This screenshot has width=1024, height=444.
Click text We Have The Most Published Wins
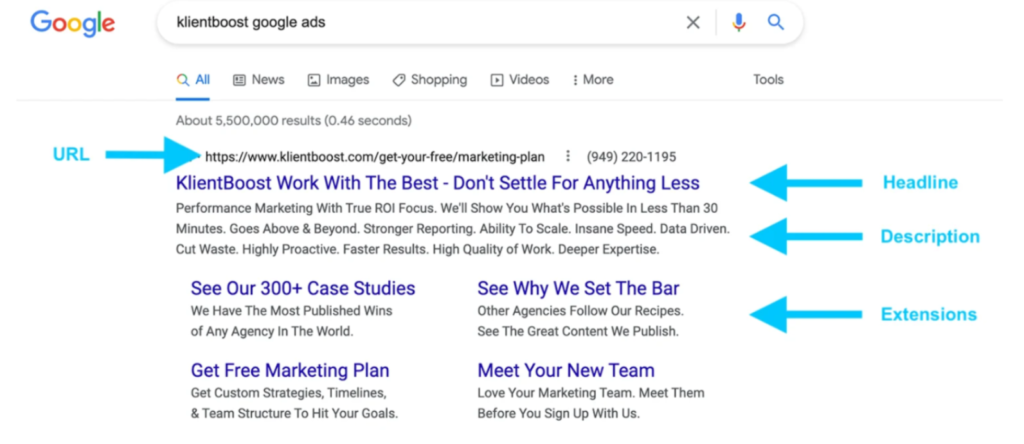point(292,311)
